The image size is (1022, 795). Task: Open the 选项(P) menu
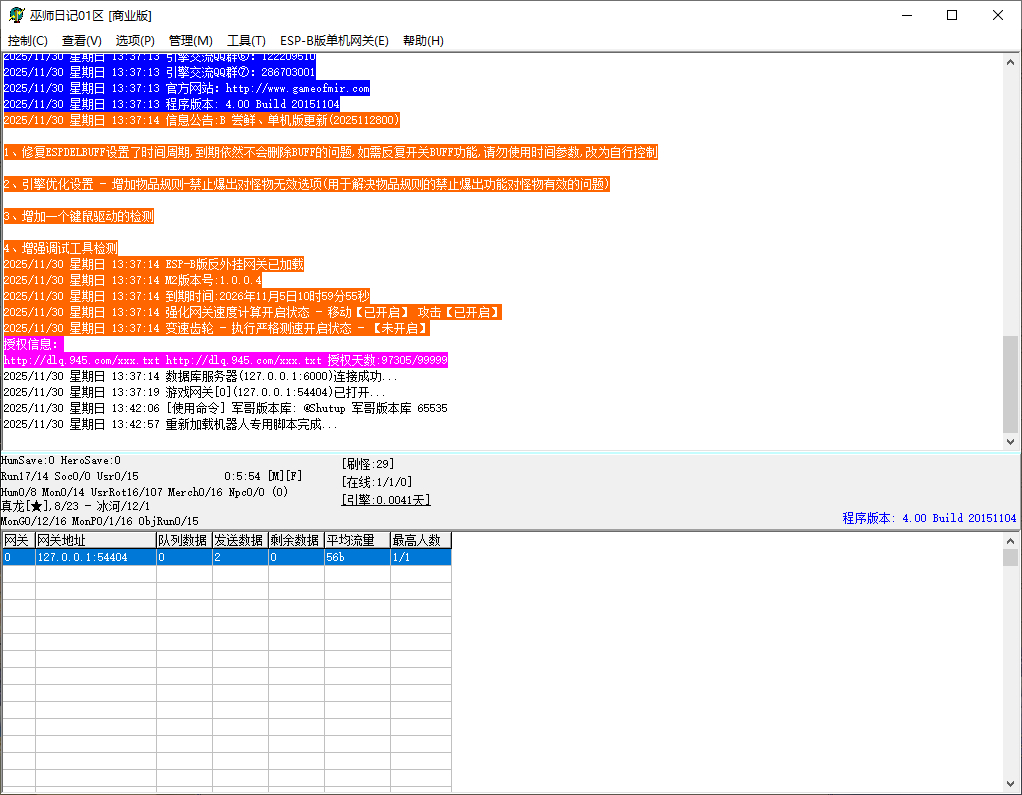click(x=135, y=40)
